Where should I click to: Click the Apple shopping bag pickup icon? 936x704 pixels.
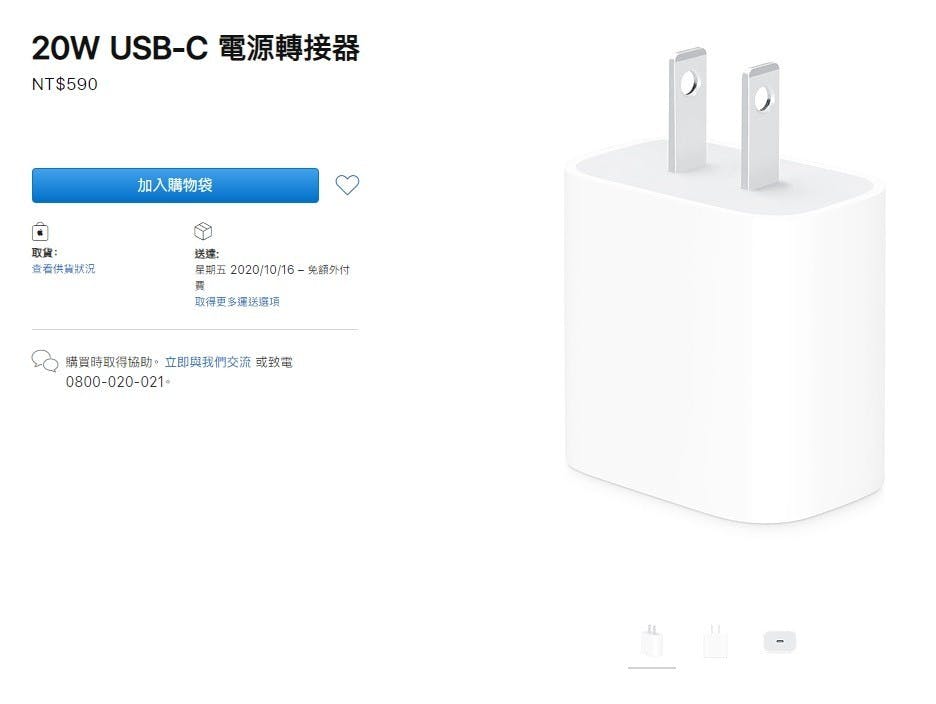40,231
